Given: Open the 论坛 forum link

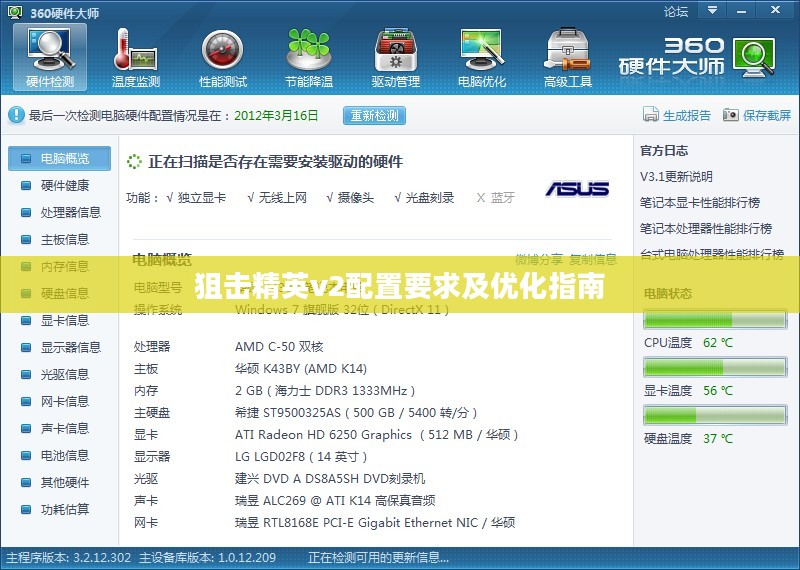Looking at the screenshot, I should [676, 11].
